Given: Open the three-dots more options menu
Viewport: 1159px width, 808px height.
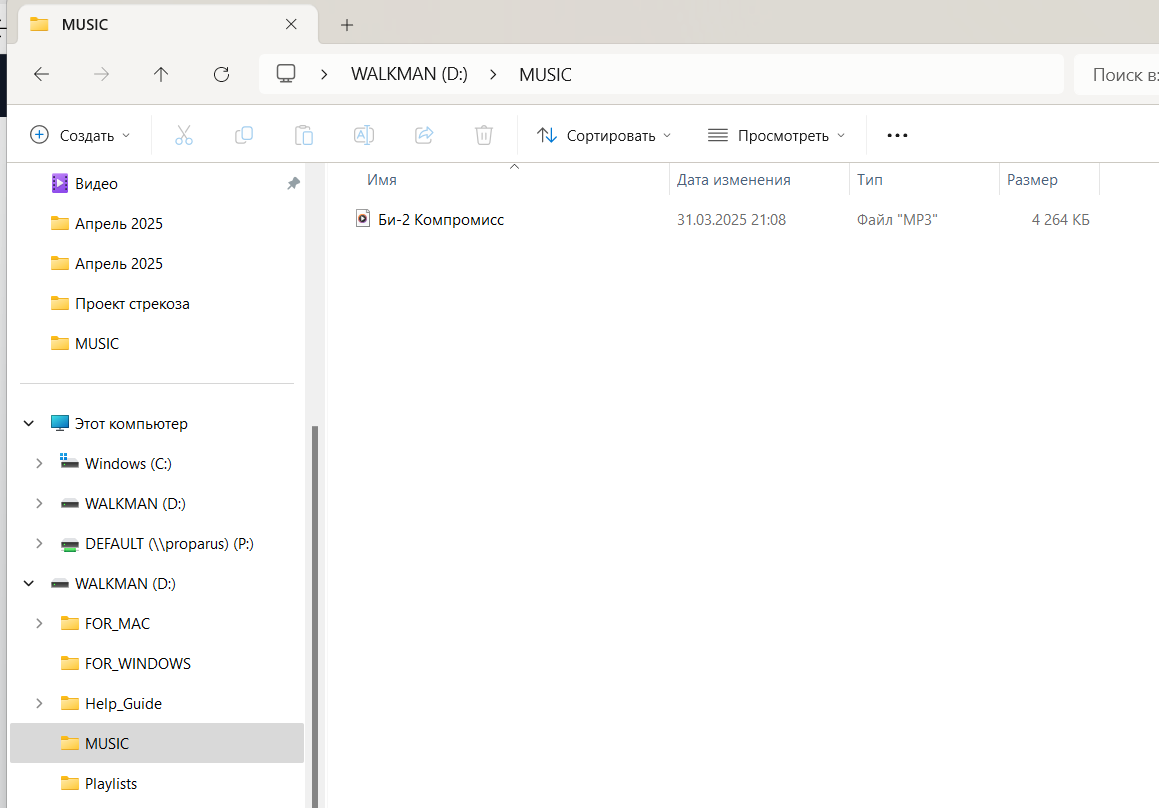Looking at the screenshot, I should 897,135.
